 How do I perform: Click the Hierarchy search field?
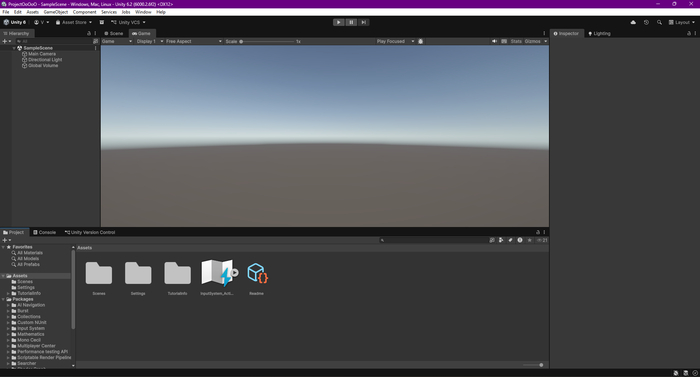point(53,41)
